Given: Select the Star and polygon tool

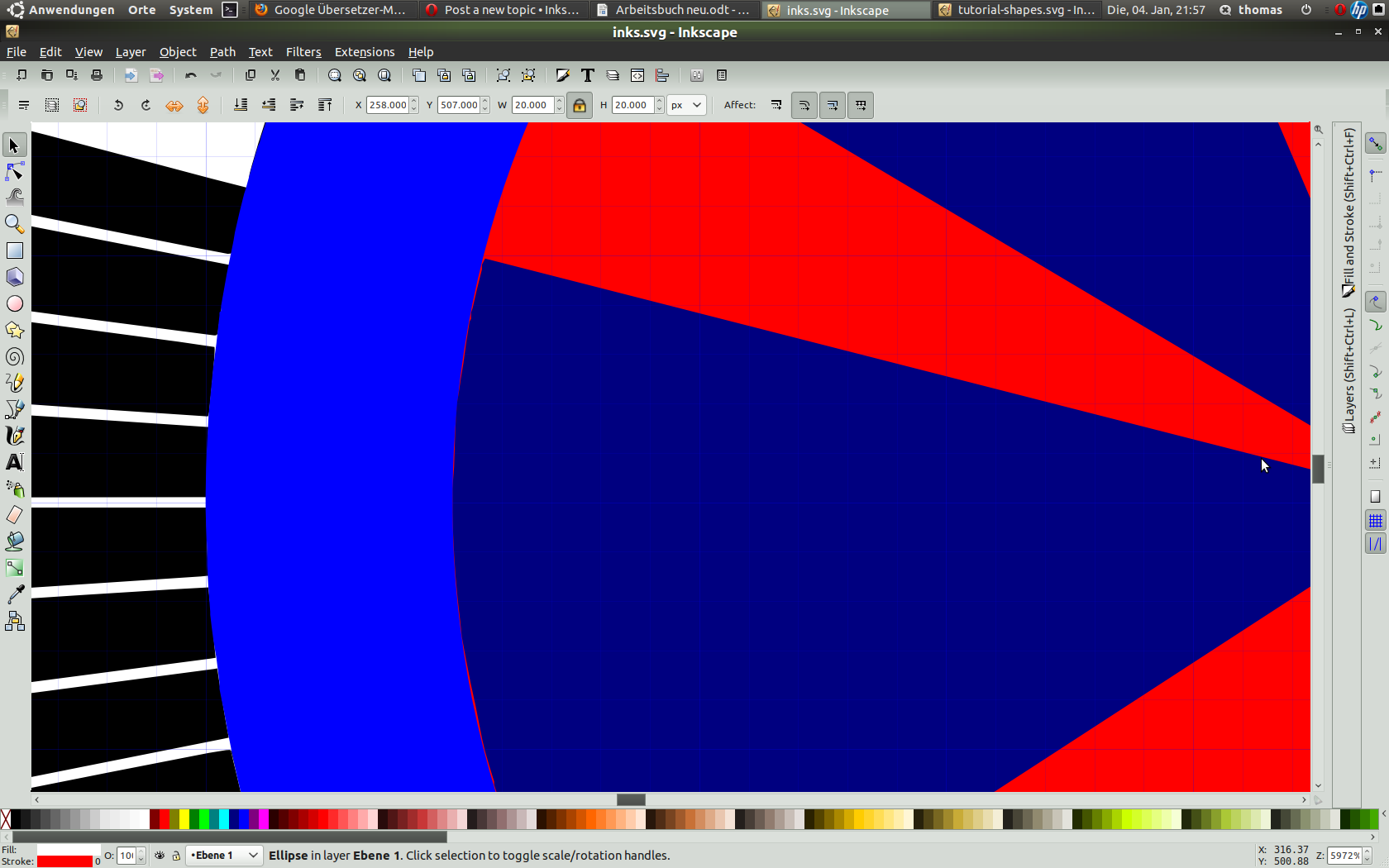Looking at the screenshot, I should (x=15, y=330).
